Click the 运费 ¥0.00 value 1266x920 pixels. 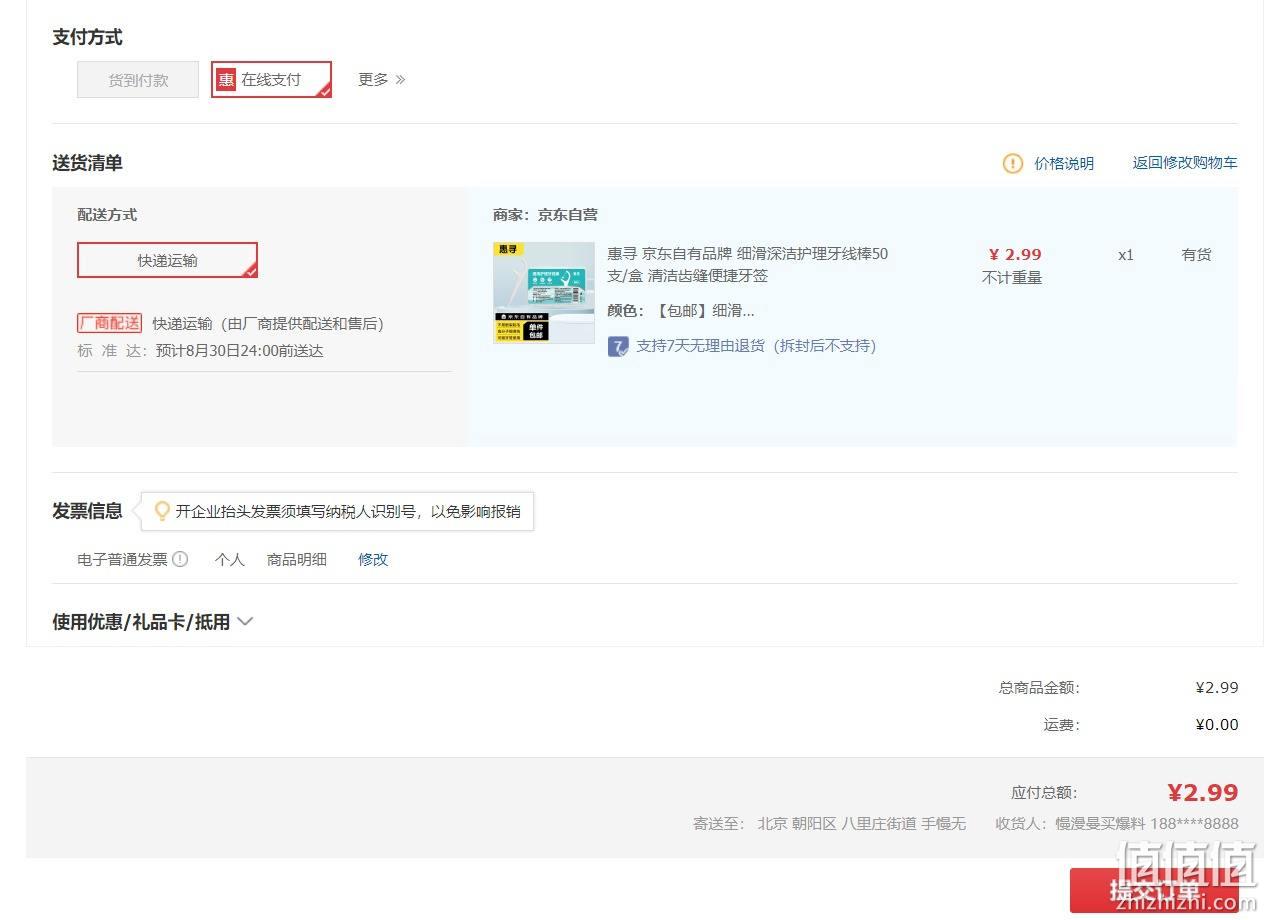pos(1217,724)
